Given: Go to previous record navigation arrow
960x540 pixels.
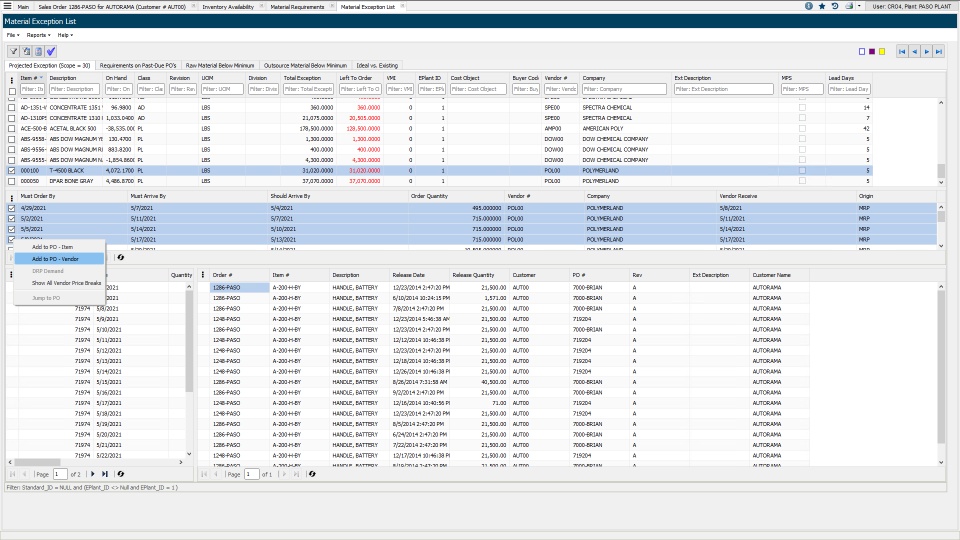Looking at the screenshot, I should click(x=914, y=51).
